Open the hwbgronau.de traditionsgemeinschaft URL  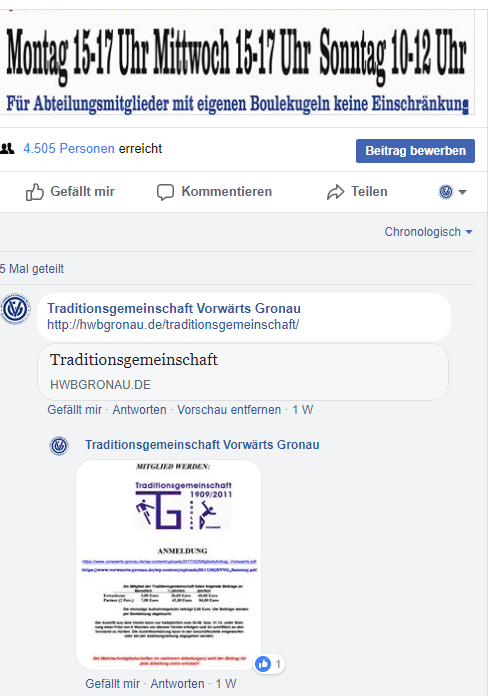(173, 324)
